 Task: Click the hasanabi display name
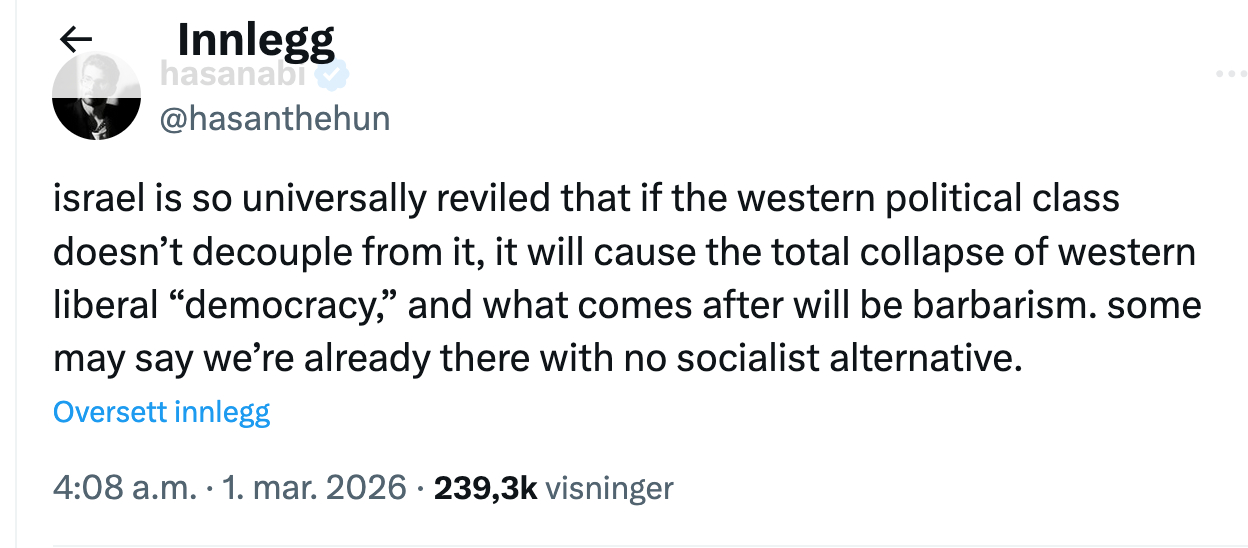[x=234, y=73]
